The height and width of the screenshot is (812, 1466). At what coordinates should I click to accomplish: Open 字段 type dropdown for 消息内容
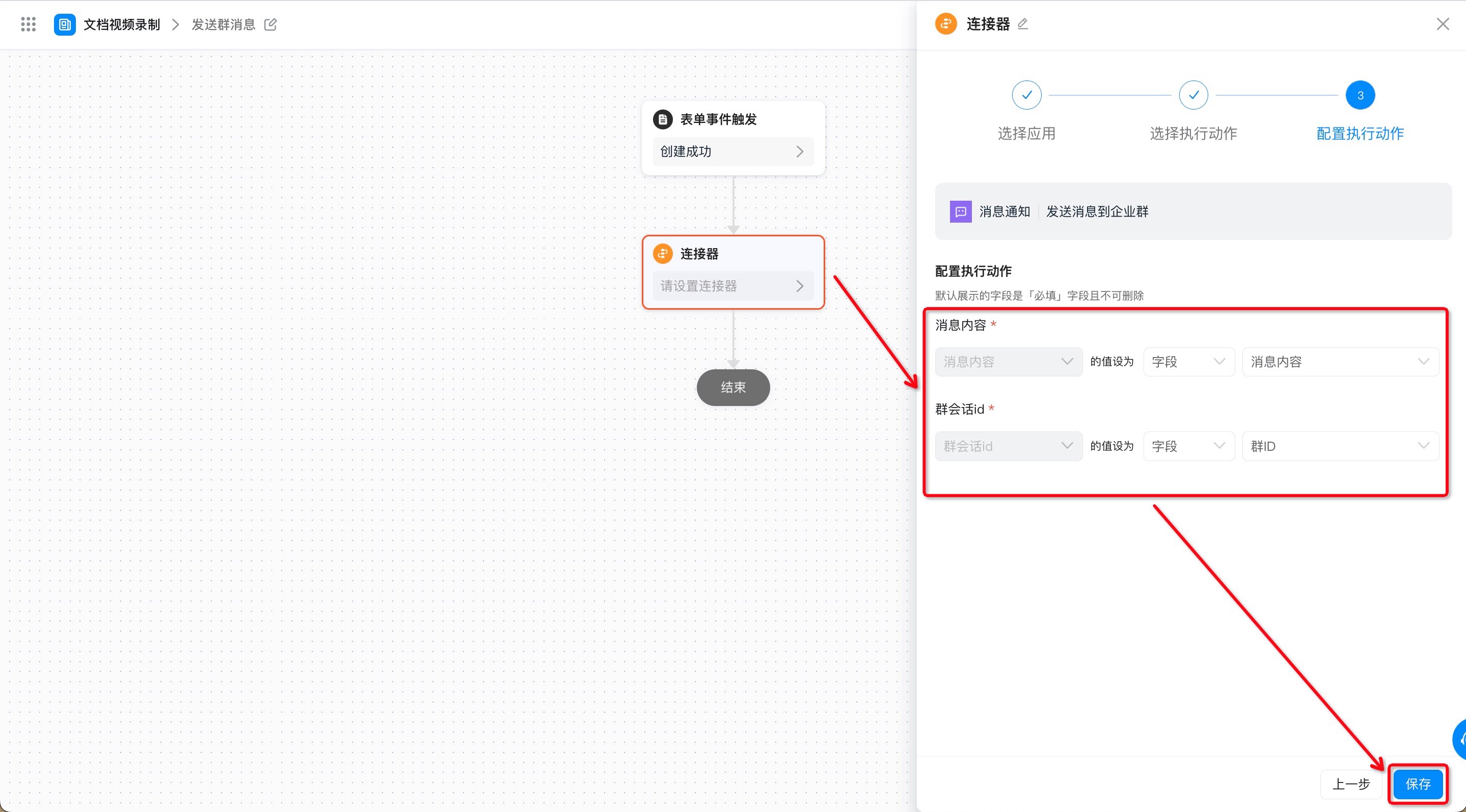click(1189, 362)
